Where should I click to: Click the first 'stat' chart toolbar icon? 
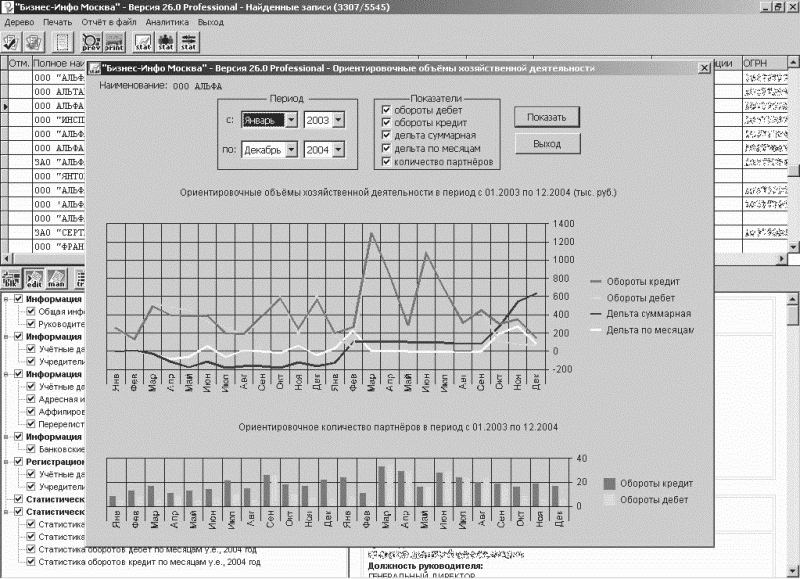(143, 42)
